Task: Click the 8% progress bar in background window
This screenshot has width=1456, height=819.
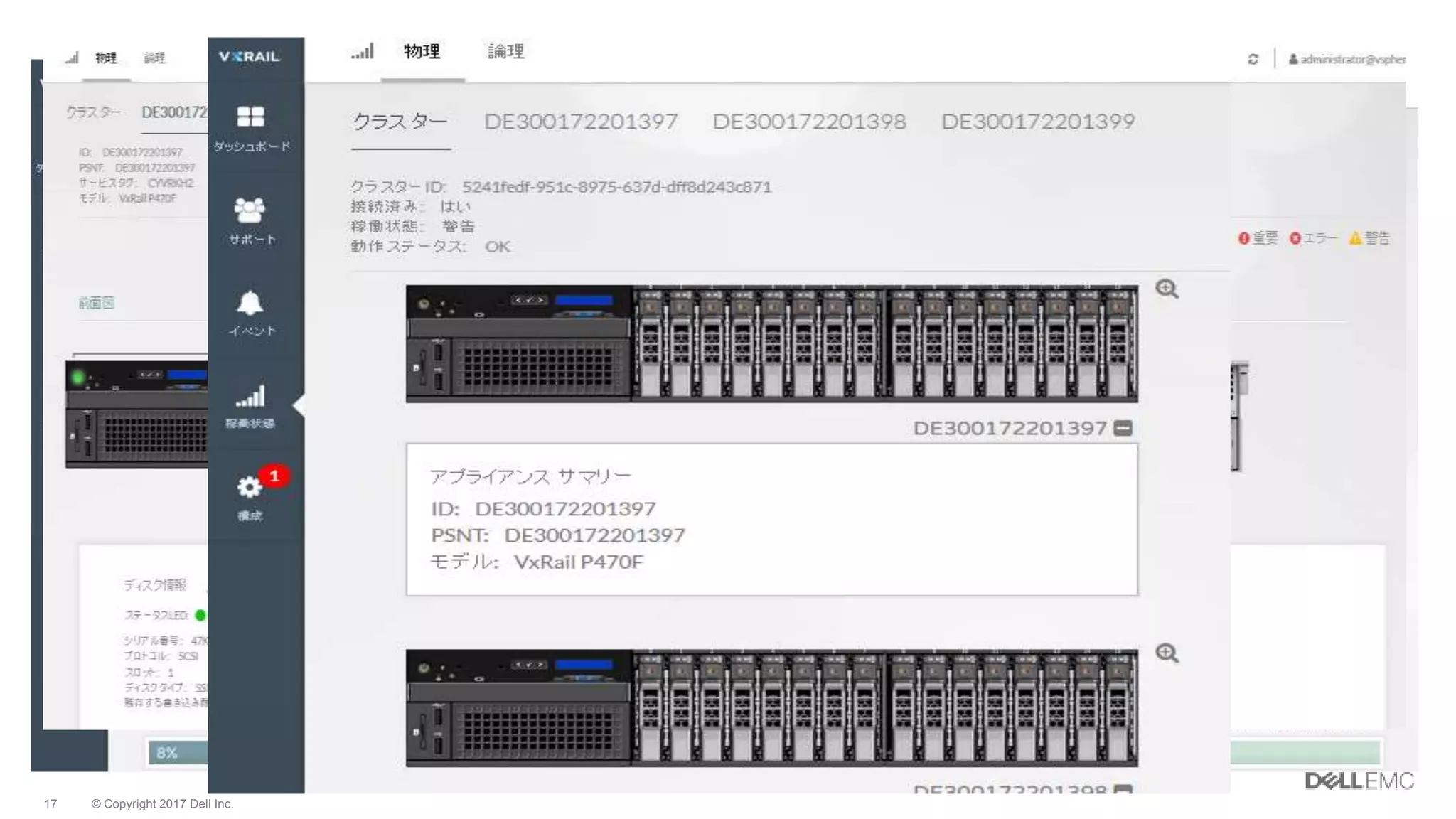Action: (178, 752)
